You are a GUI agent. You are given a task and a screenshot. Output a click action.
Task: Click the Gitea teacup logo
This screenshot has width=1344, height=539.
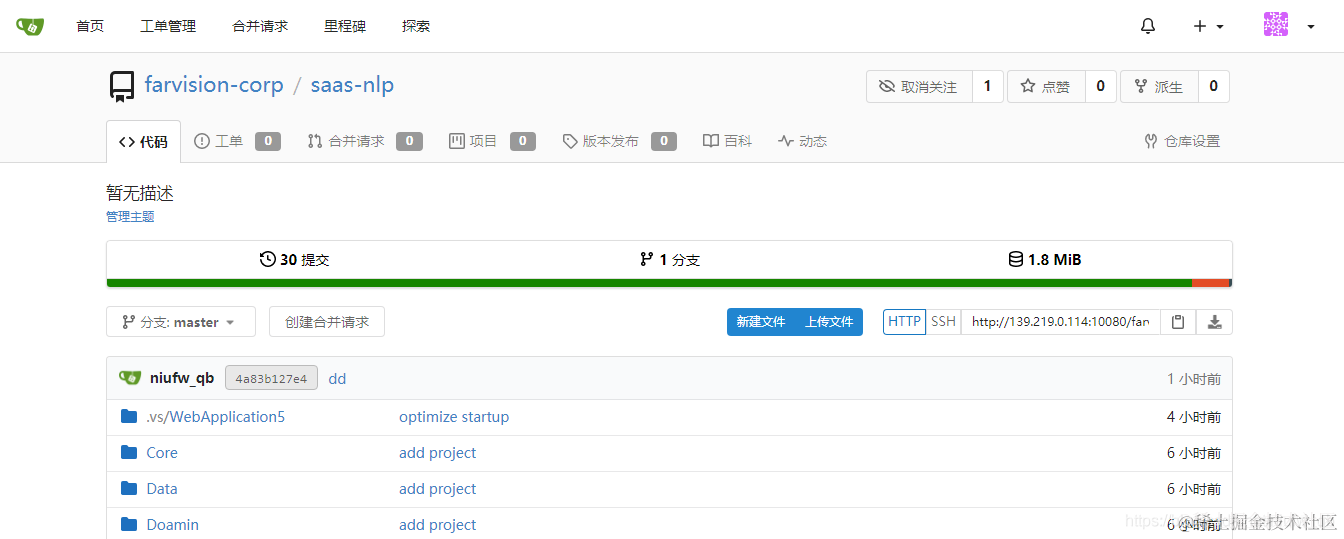[30, 26]
